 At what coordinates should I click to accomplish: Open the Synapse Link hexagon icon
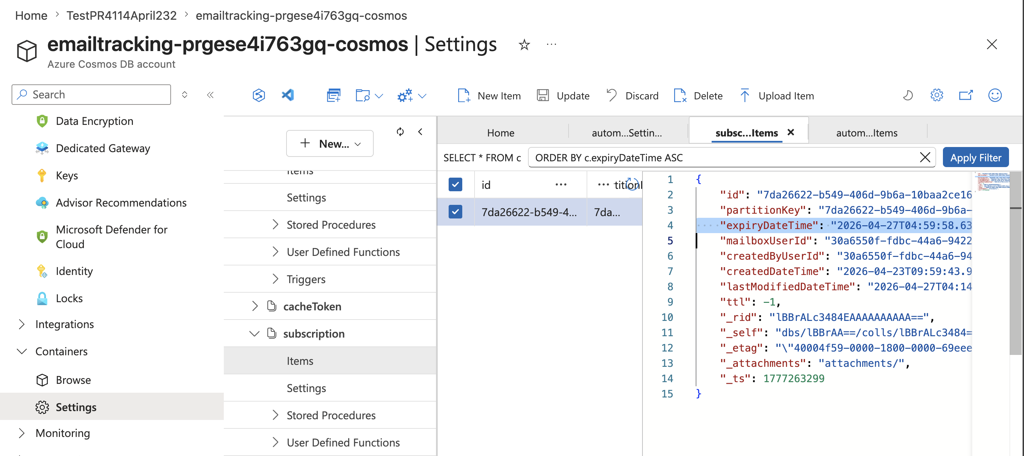click(259, 95)
